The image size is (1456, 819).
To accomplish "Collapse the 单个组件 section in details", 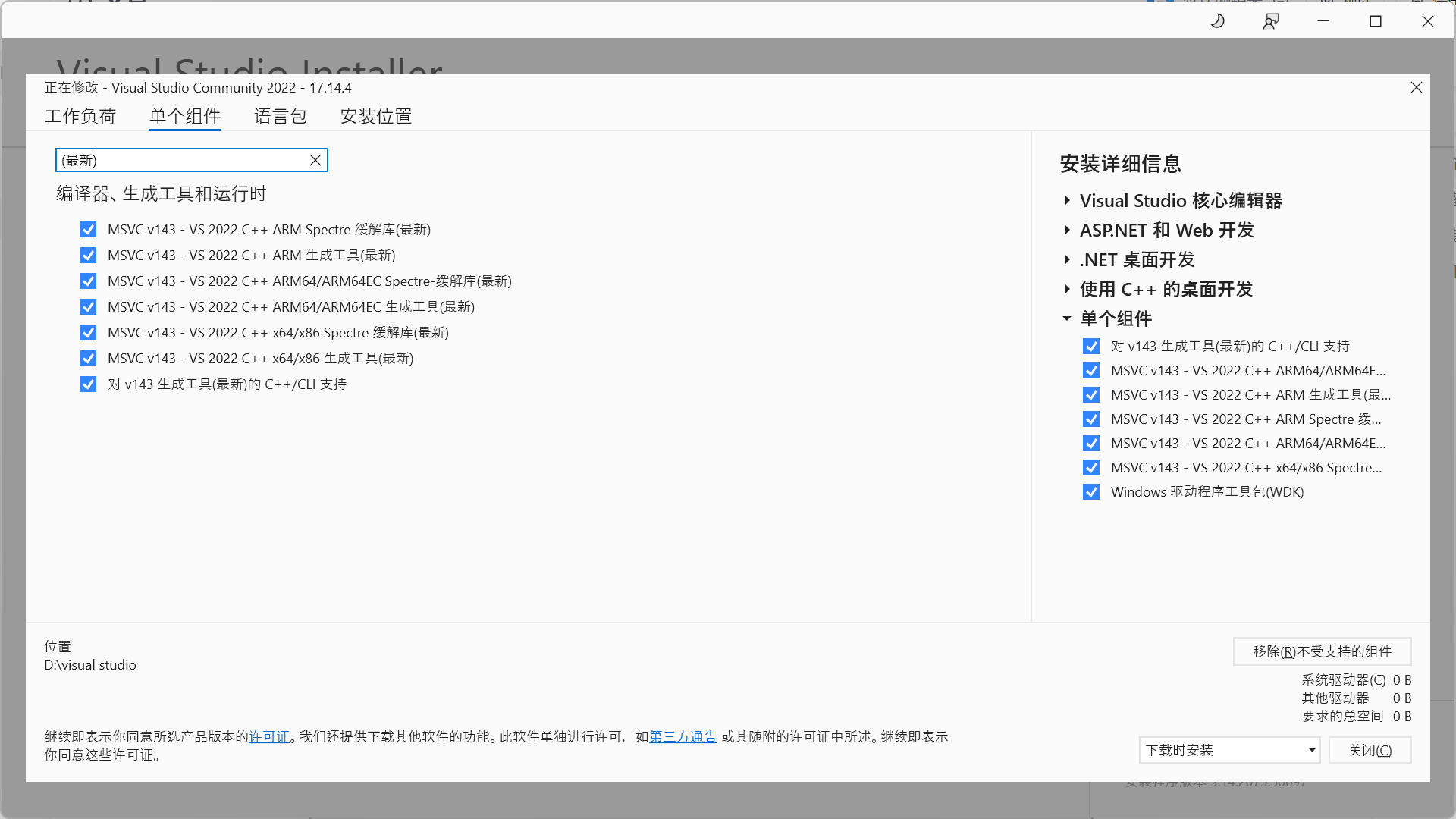I will [1067, 319].
